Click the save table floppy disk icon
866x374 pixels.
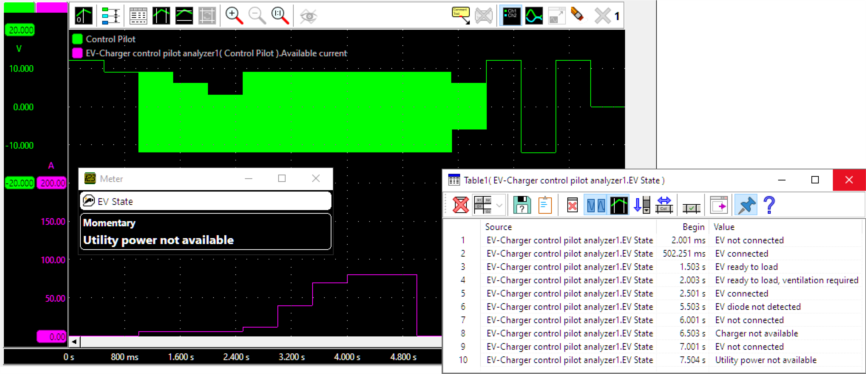coord(522,206)
